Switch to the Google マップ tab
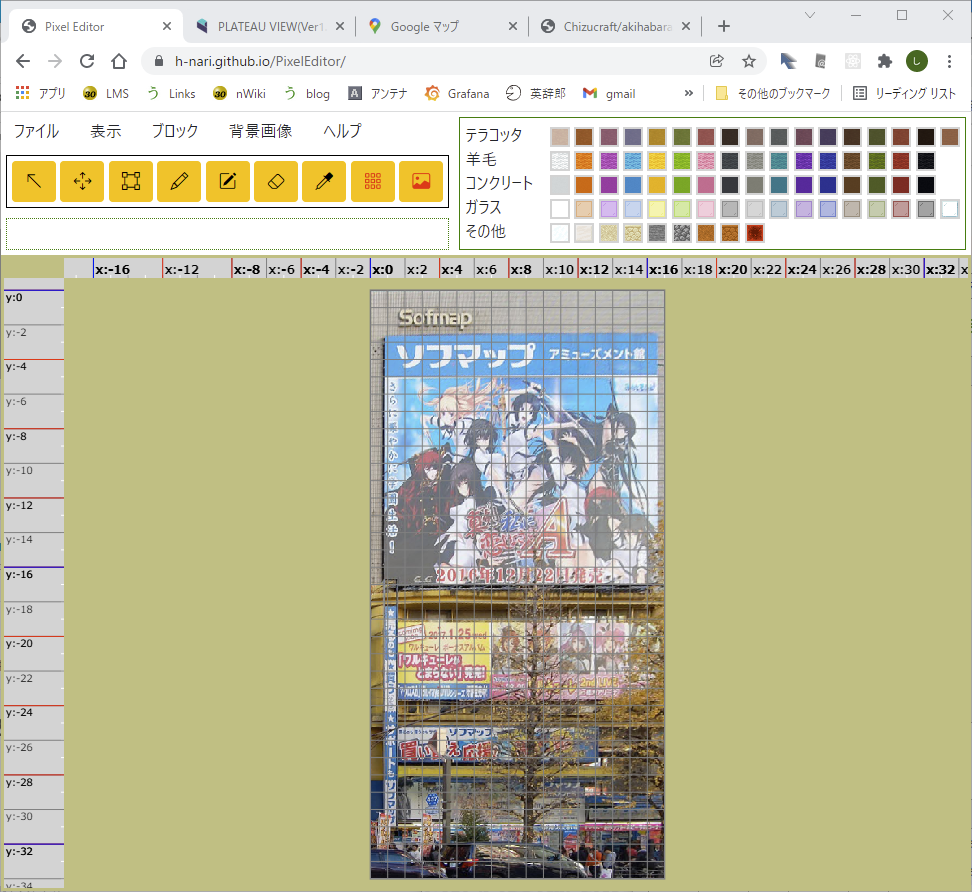 click(438, 27)
